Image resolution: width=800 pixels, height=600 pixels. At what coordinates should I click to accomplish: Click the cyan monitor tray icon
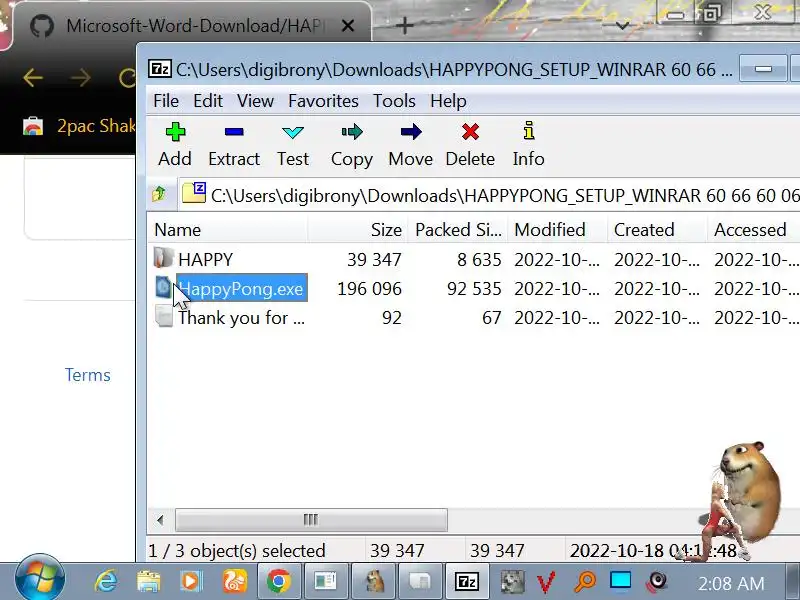pos(620,581)
